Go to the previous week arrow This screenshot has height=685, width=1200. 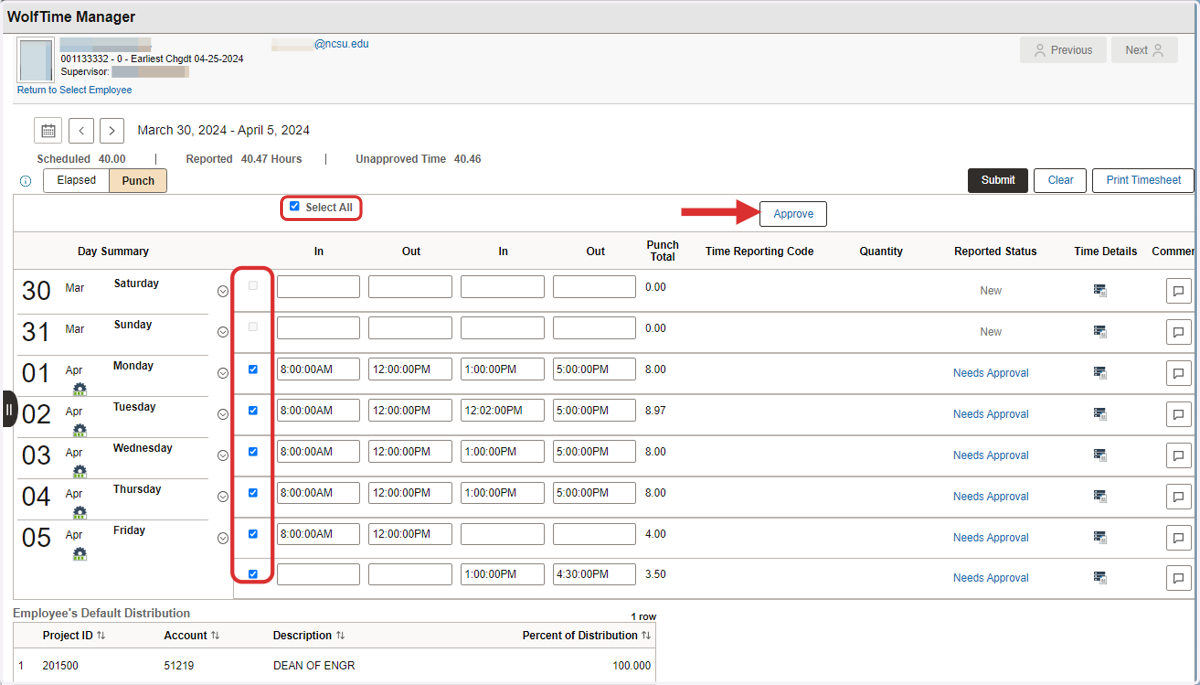click(x=81, y=130)
